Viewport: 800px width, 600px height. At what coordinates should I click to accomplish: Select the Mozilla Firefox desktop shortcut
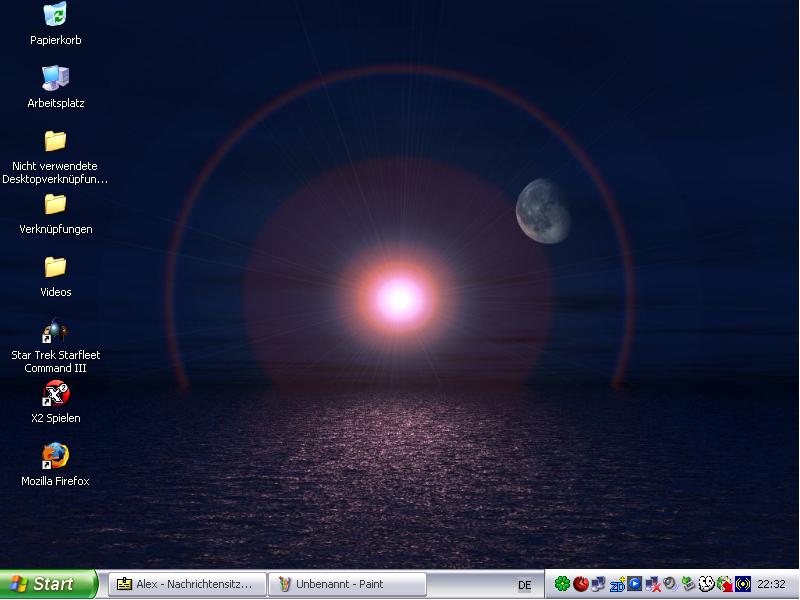55,456
